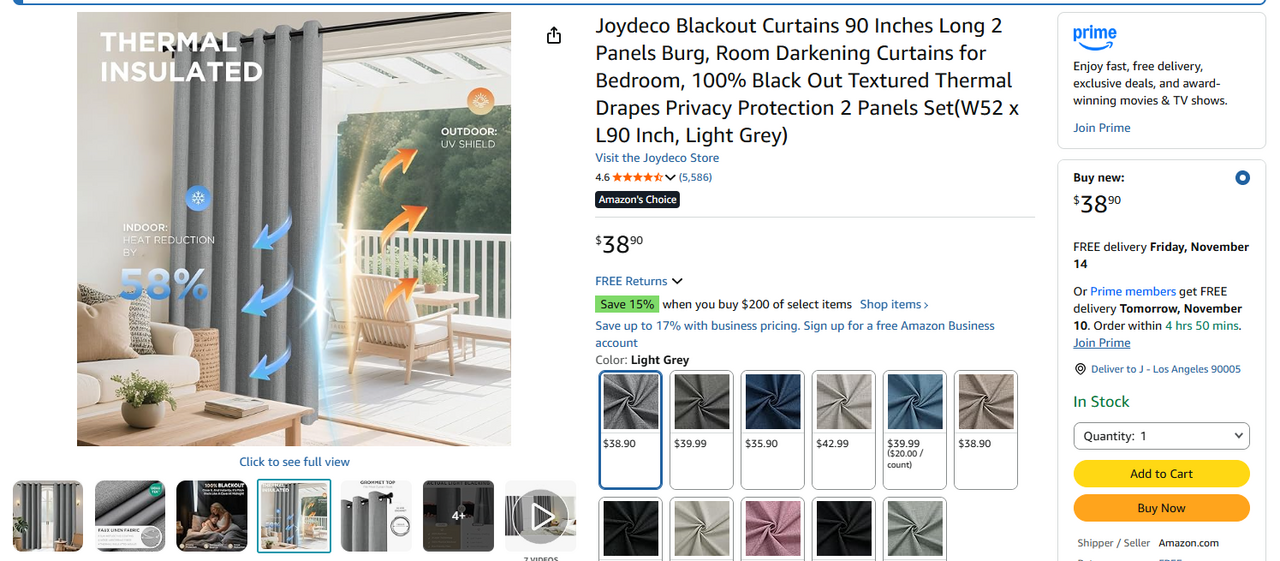Play the product videos thumbnail
1280x561 pixels.
[541, 516]
